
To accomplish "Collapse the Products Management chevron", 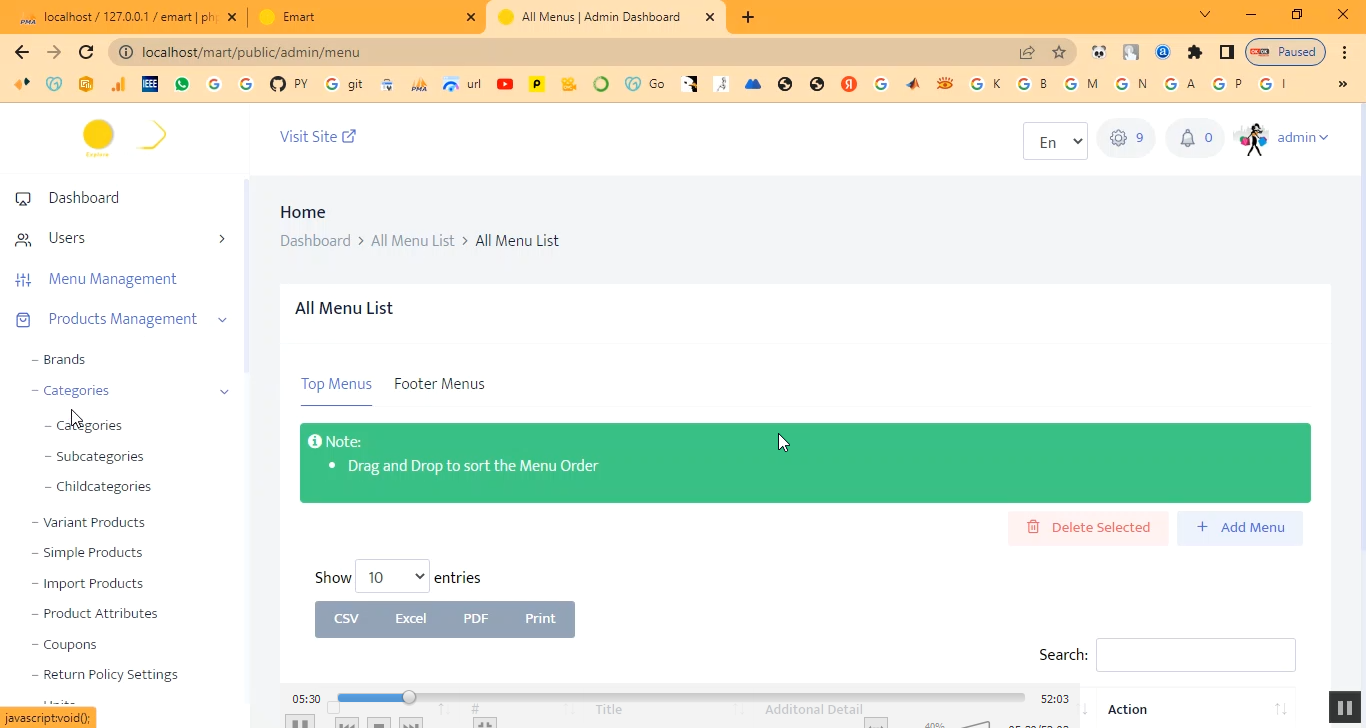I will click(x=222, y=319).
